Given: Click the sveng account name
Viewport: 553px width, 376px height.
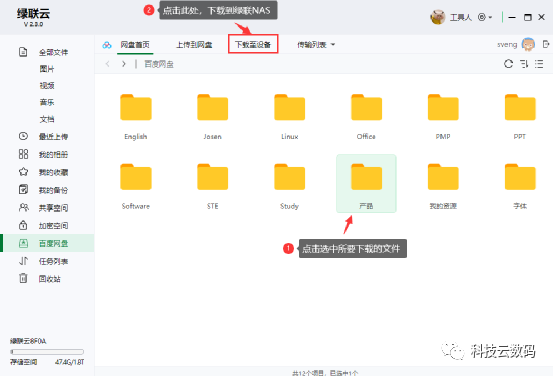Looking at the screenshot, I should pyautogui.click(x=507, y=44).
